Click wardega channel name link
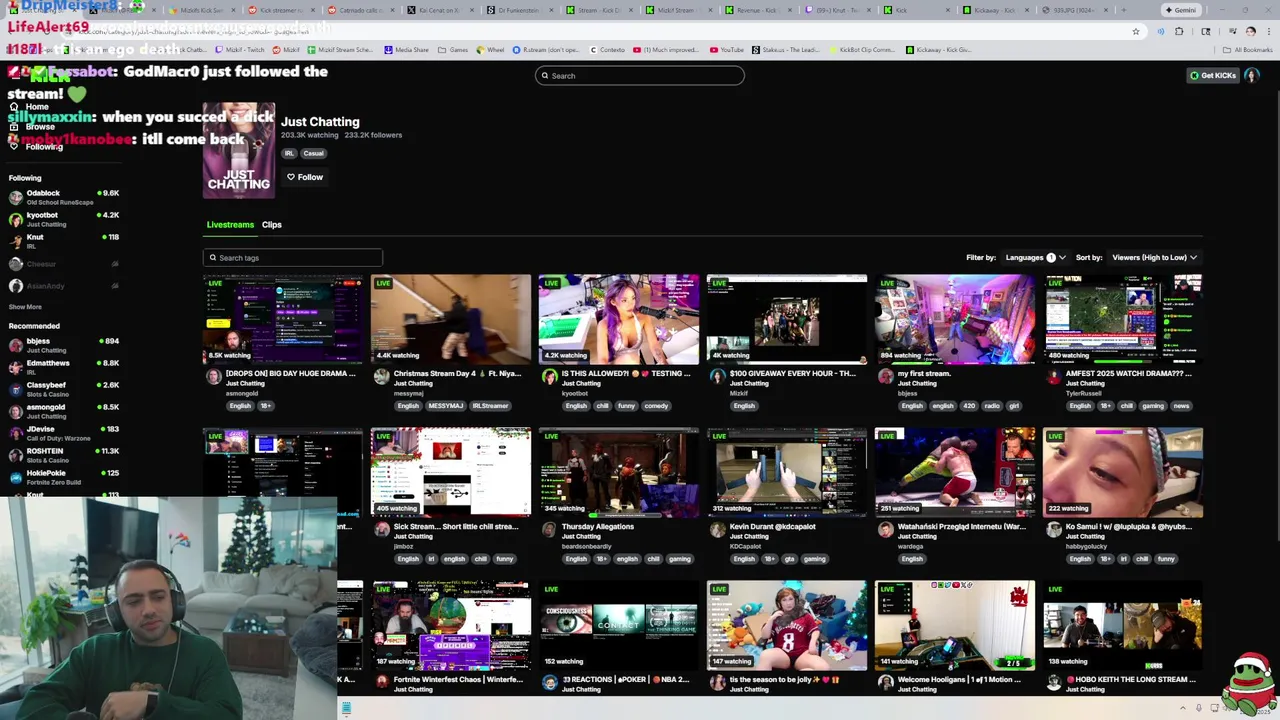Viewport: 1280px width, 720px height. pos(911,547)
